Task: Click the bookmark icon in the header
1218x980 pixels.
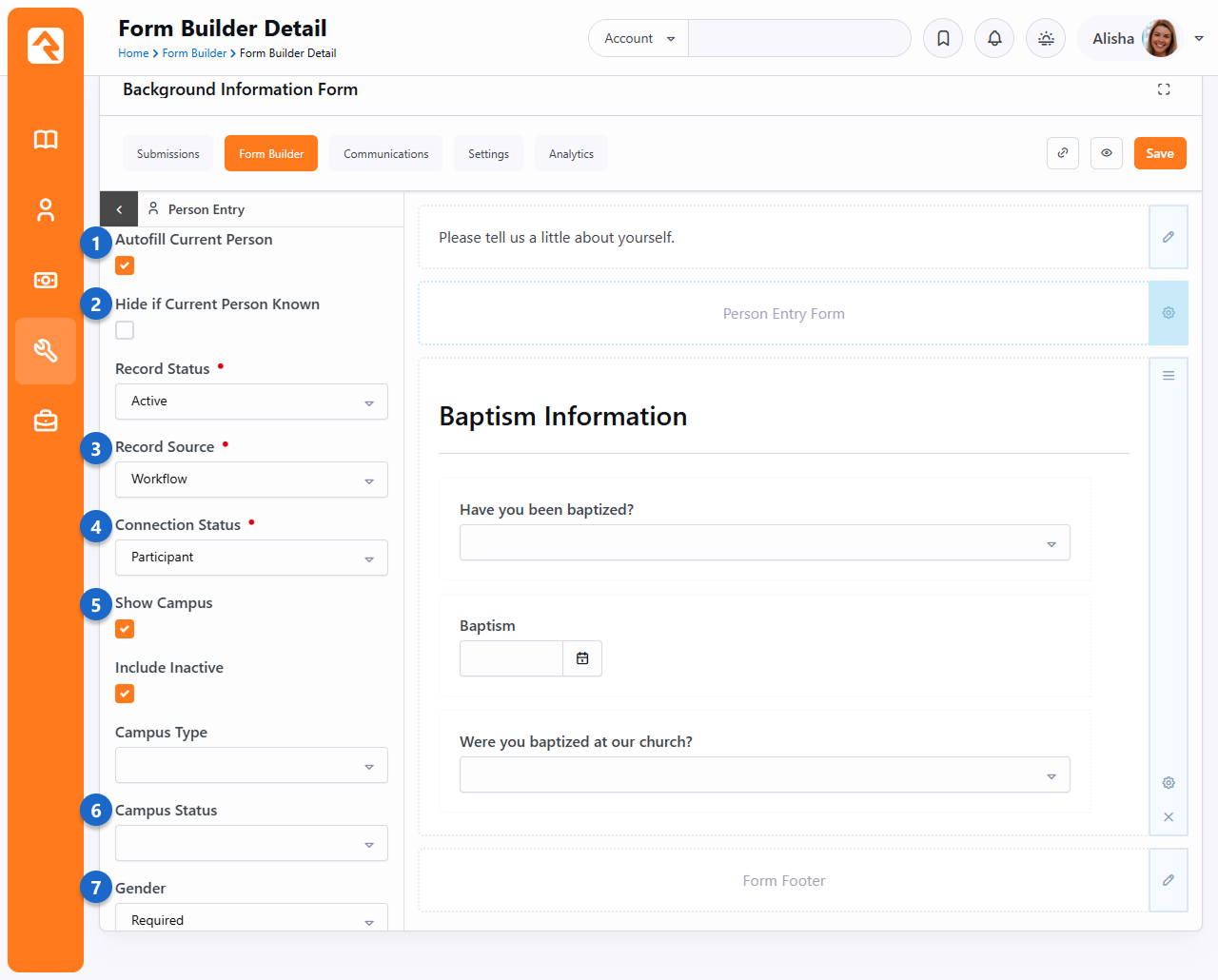Action: [943, 39]
